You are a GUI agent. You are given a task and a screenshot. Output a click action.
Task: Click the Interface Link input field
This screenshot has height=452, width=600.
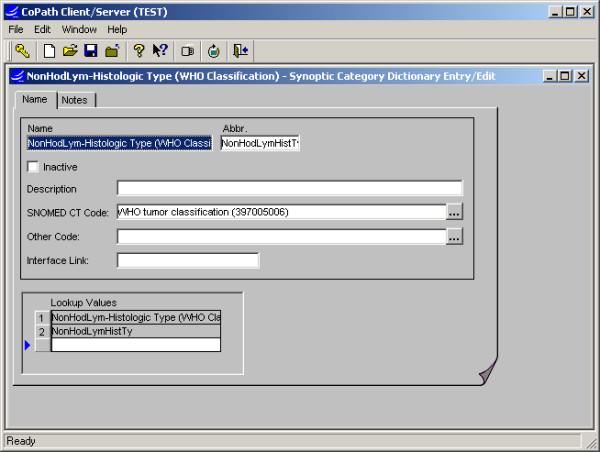(187, 261)
